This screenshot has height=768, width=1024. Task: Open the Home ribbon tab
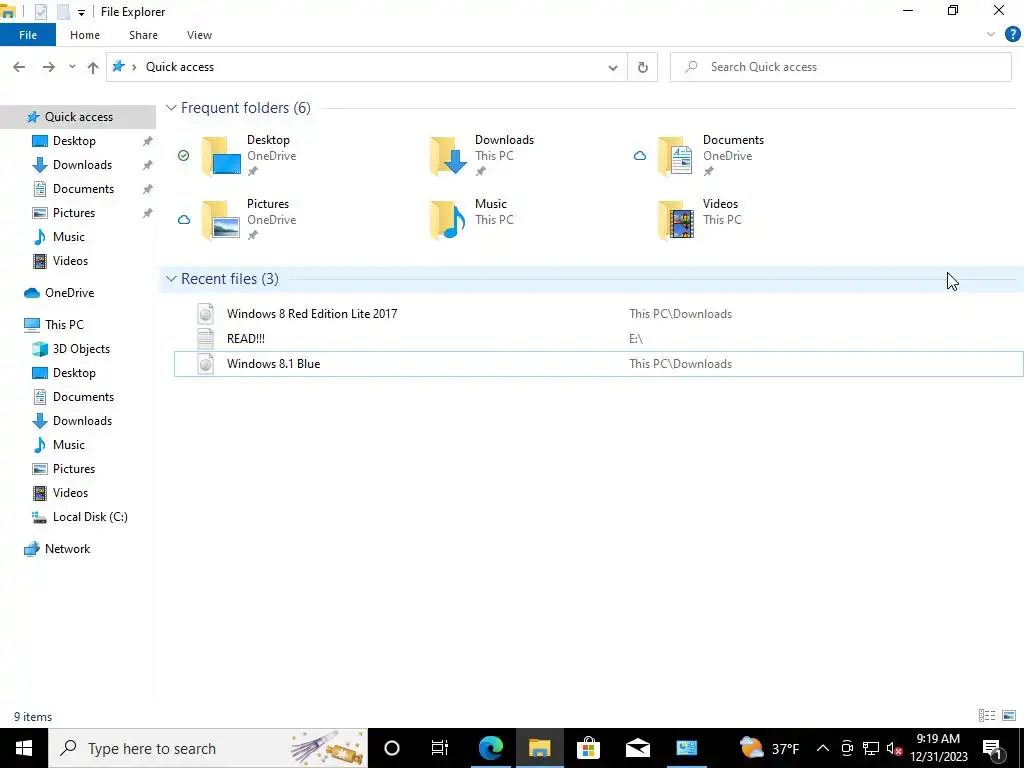(x=85, y=35)
